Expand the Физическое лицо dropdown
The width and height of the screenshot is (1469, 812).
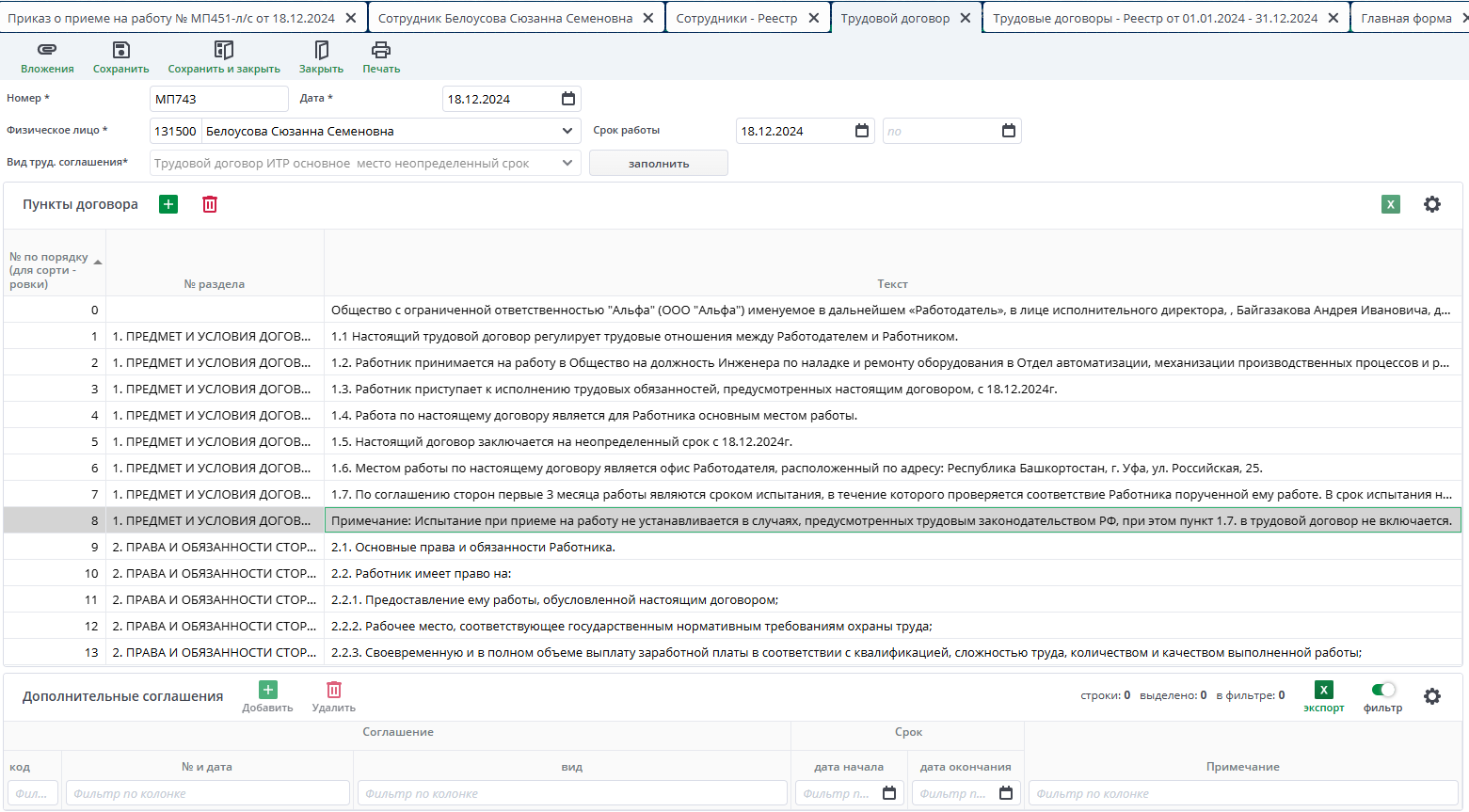coord(567,131)
